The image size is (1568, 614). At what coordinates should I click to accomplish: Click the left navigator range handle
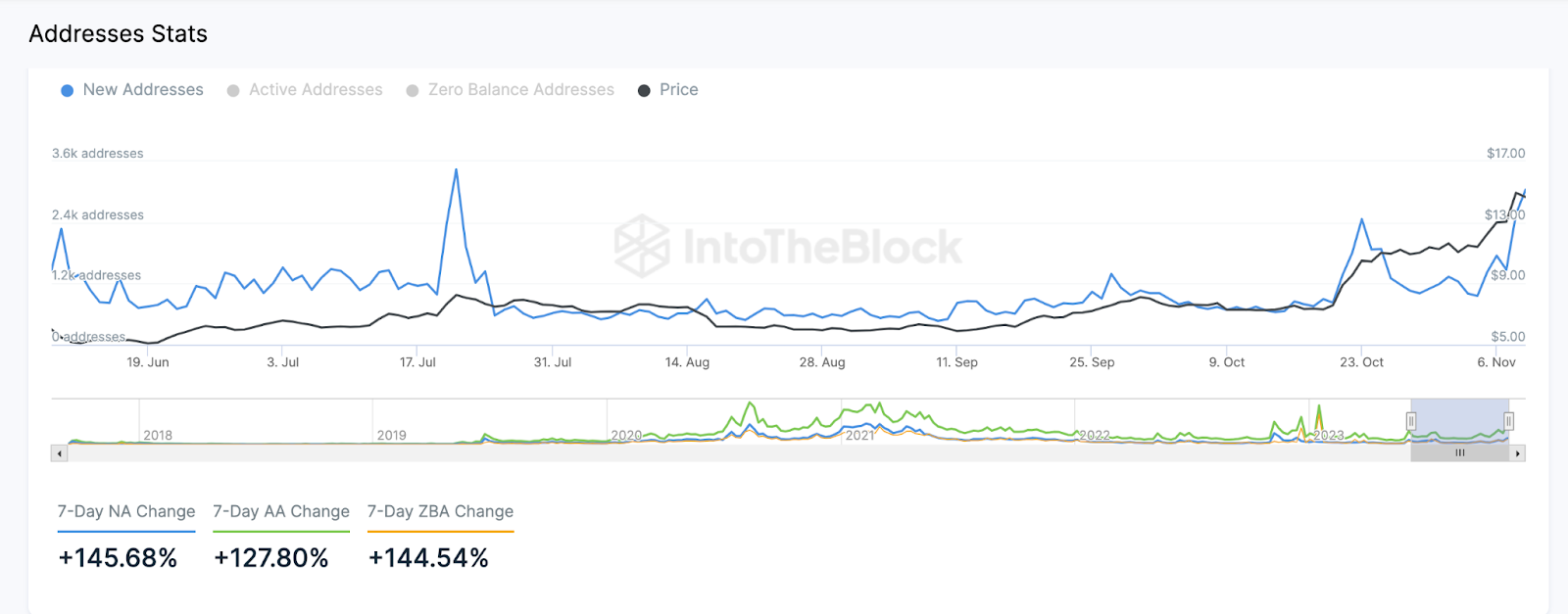(1411, 421)
